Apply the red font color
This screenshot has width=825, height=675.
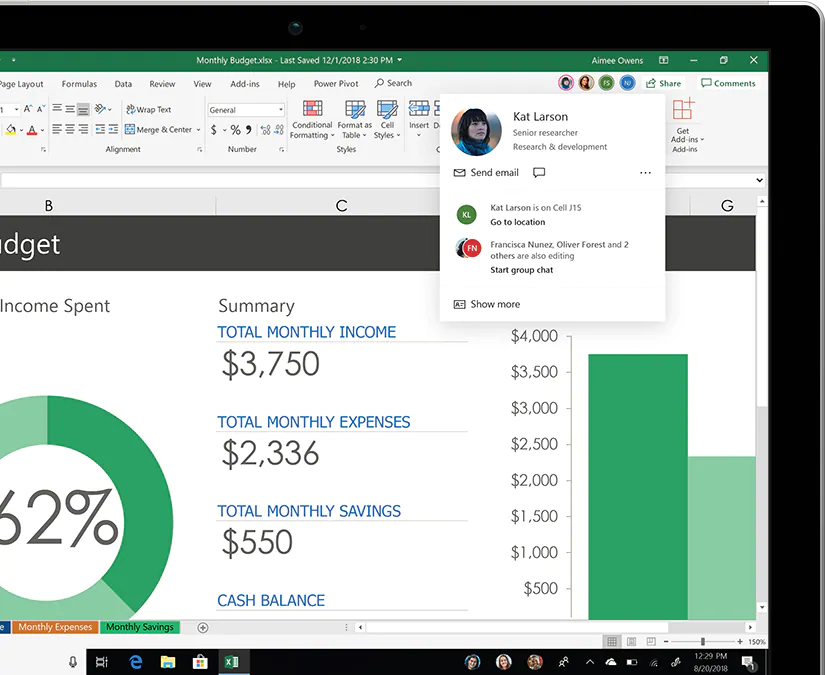(x=32, y=129)
